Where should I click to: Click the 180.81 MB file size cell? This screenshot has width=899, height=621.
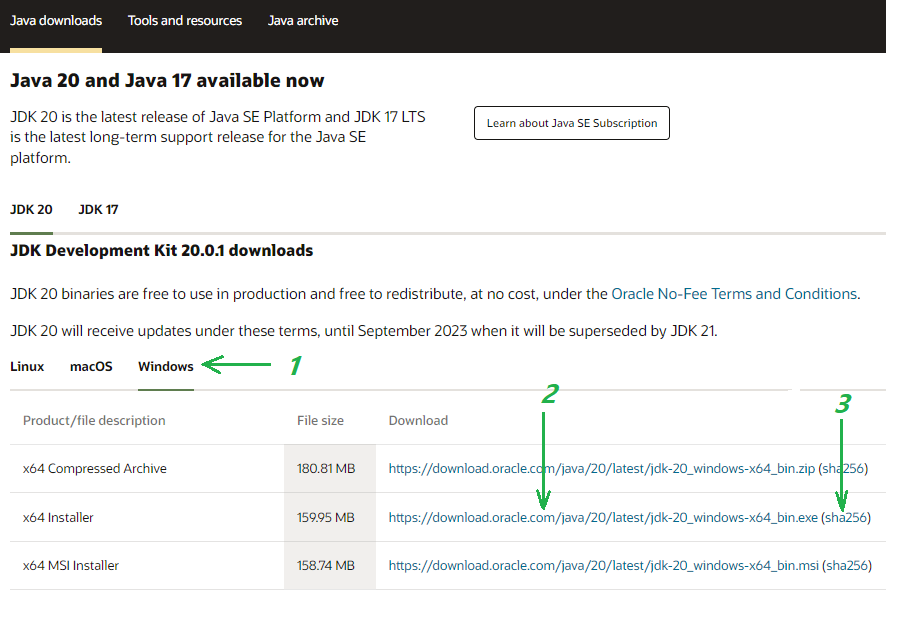tap(330, 468)
